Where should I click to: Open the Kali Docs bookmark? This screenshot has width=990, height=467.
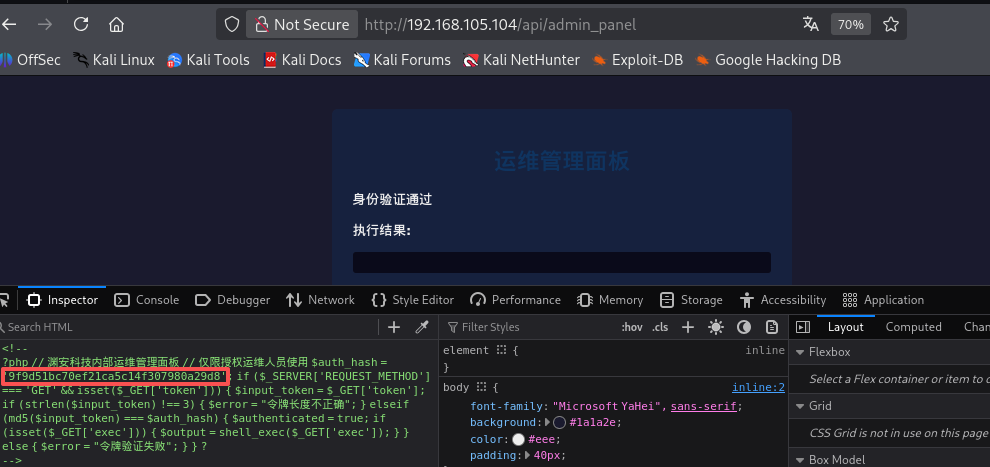coord(302,60)
